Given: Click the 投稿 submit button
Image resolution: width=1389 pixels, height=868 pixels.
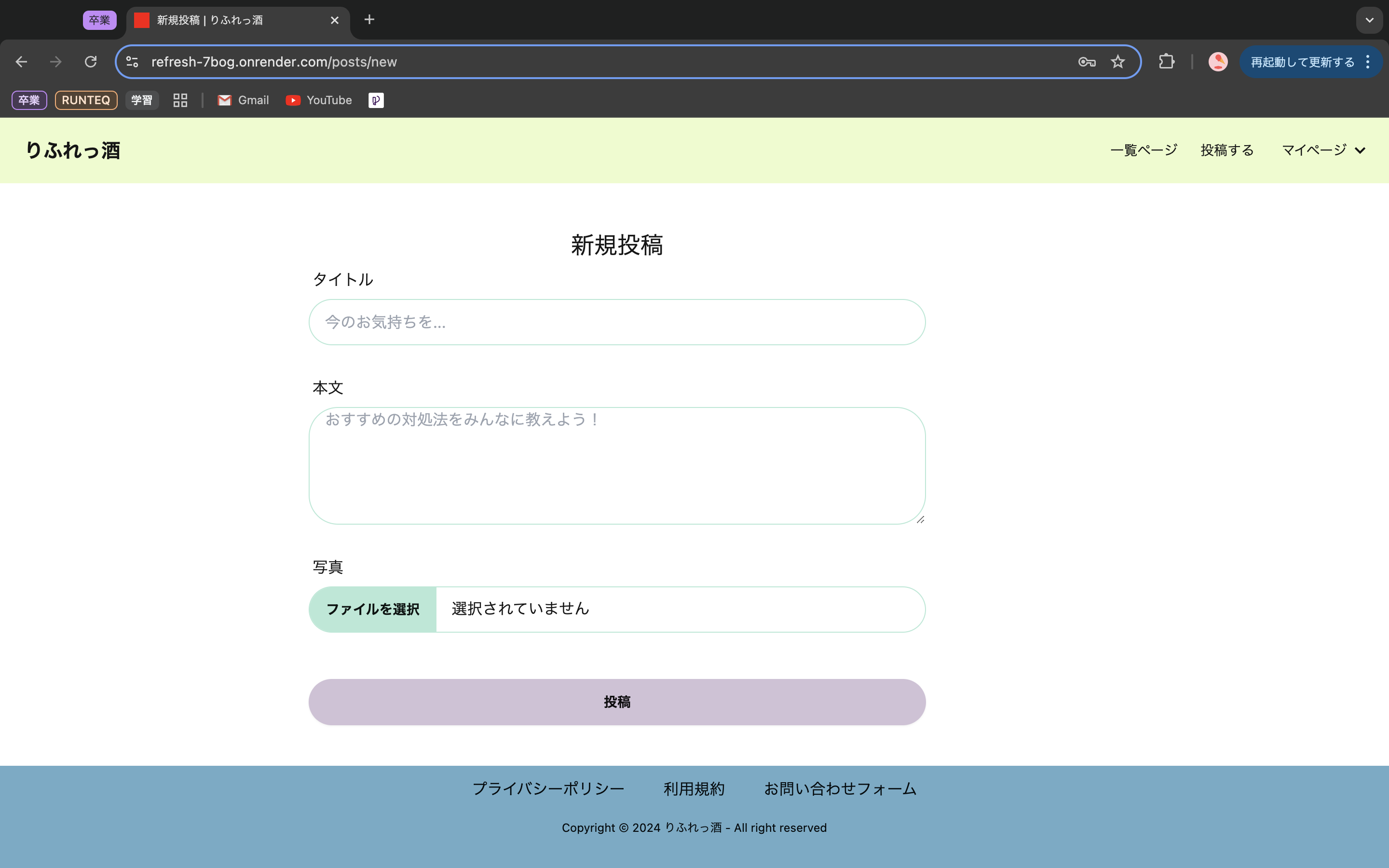Looking at the screenshot, I should 617,701.
